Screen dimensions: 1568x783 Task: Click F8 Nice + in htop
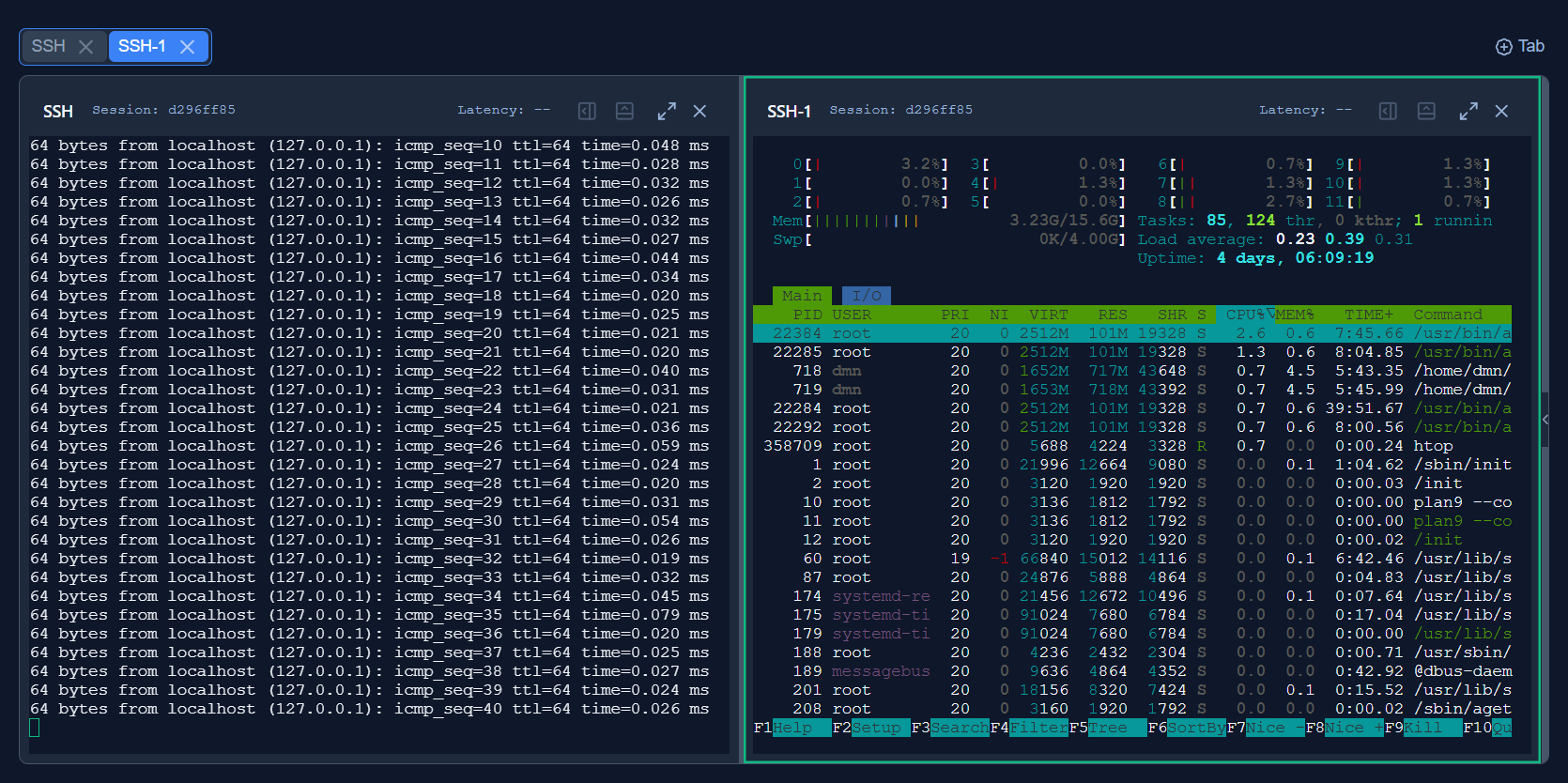(x=1344, y=728)
